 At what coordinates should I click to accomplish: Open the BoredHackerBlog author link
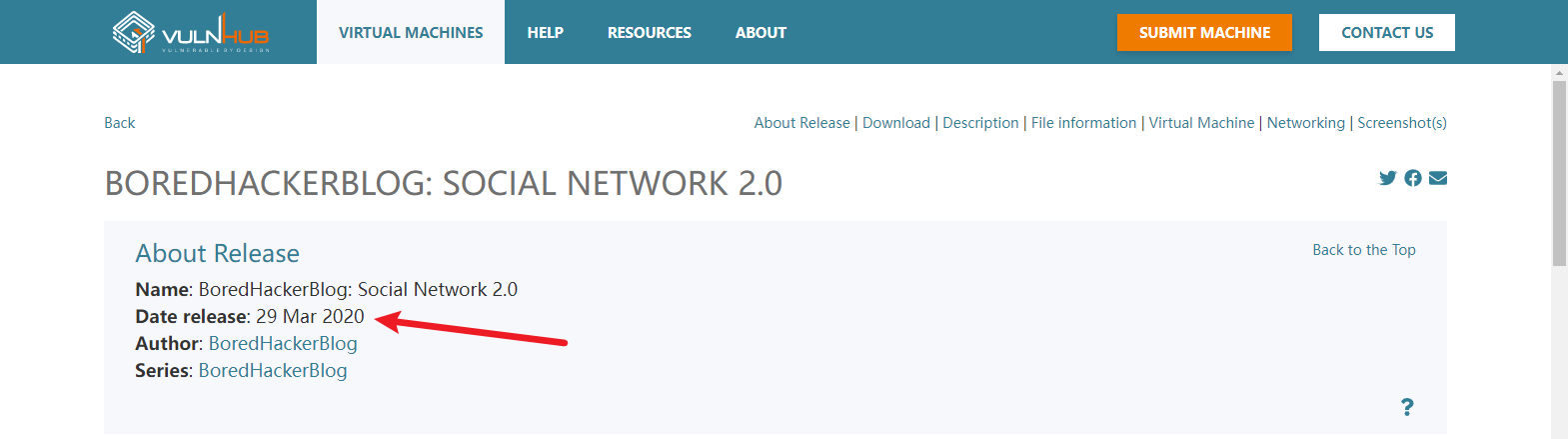point(283,343)
